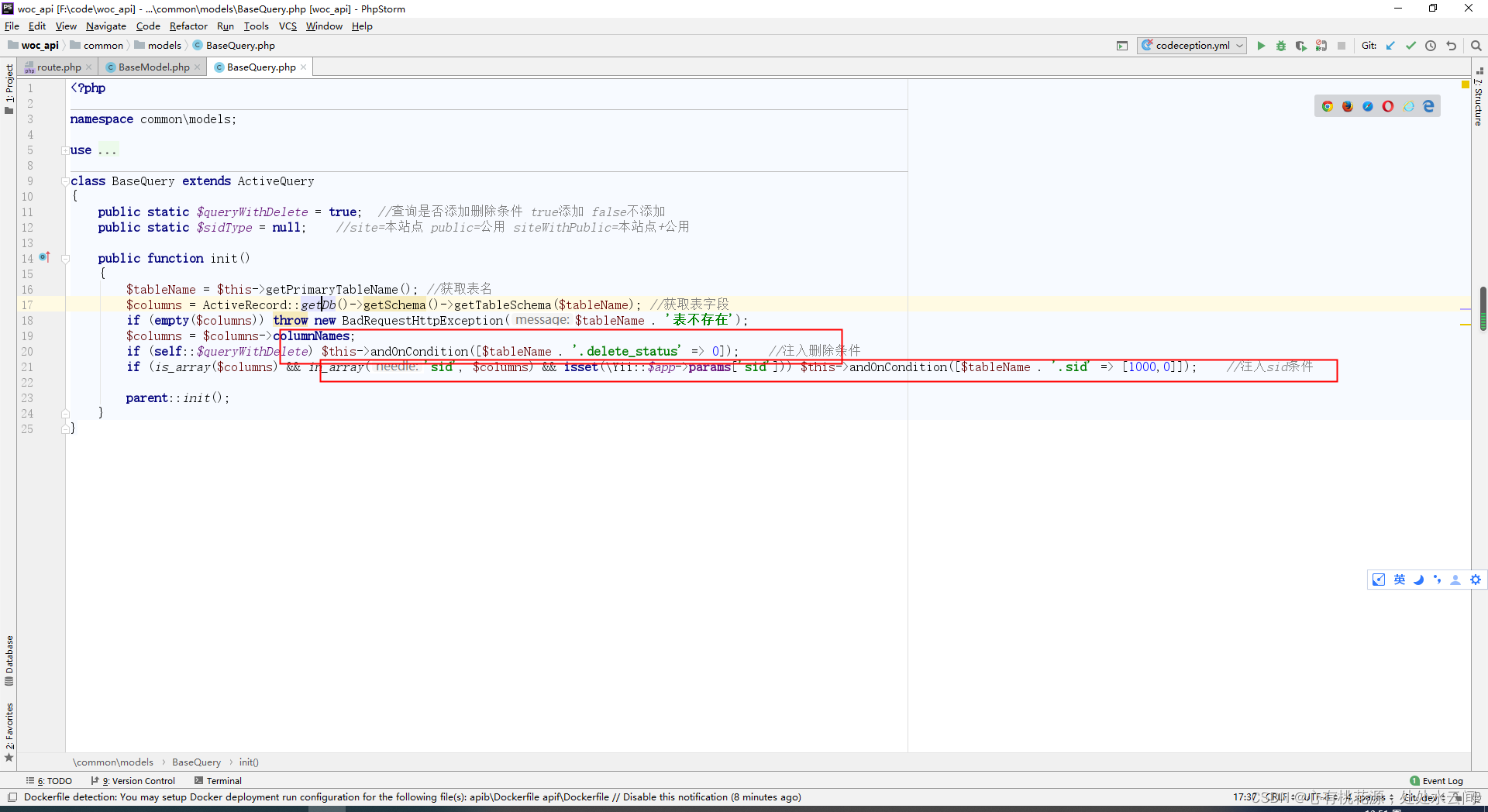Open file preview in Safari
Screen dimensions: 1488x812
(1368, 106)
